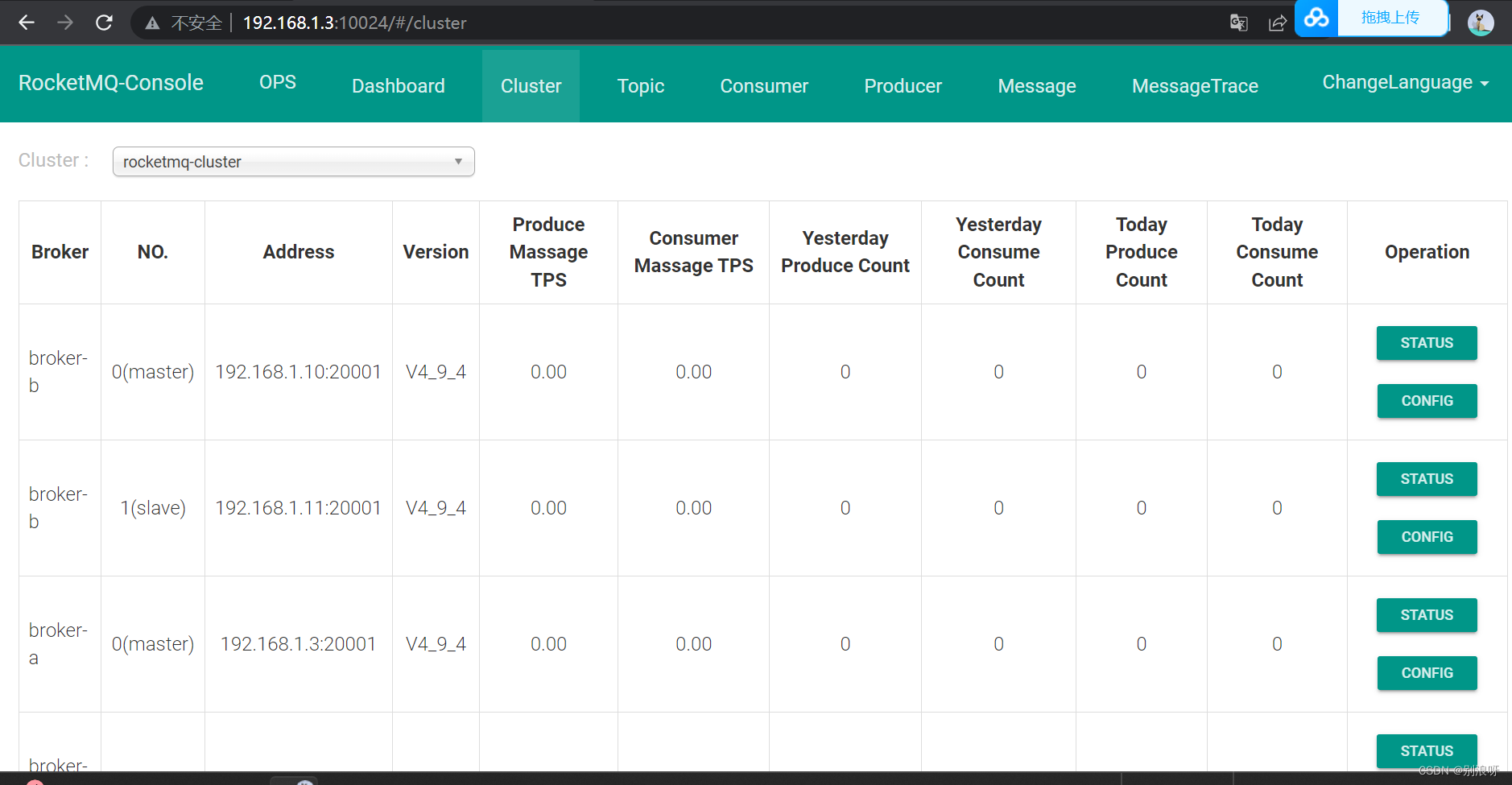Image resolution: width=1512 pixels, height=785 pixels.
Task: Click the share page icon
Action: tap(1278, 23)
